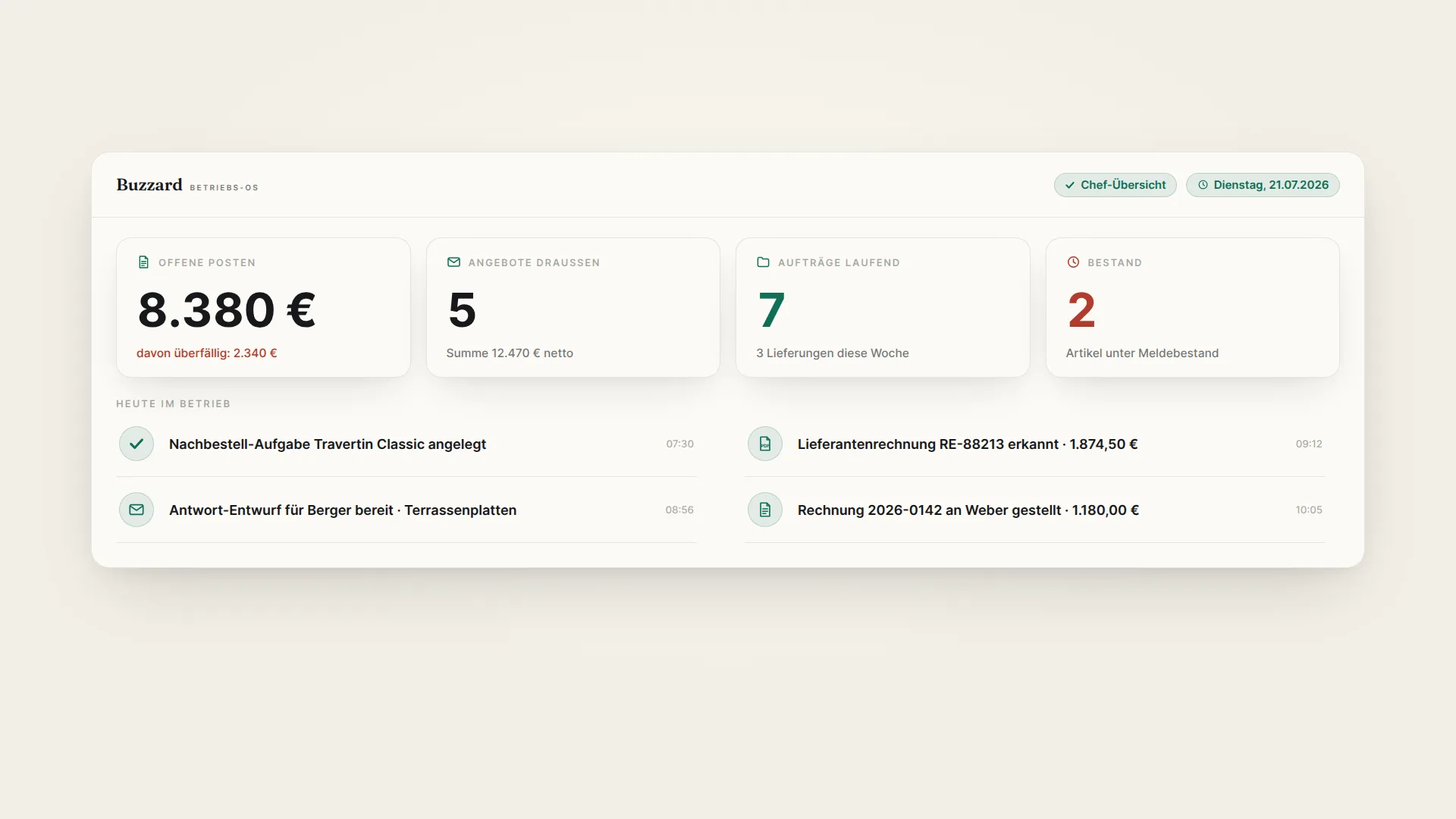This screenshot has width=1456, height=819.
Task: Click the folder icon beside Aufträge Laufend
Action: [763, 262]
